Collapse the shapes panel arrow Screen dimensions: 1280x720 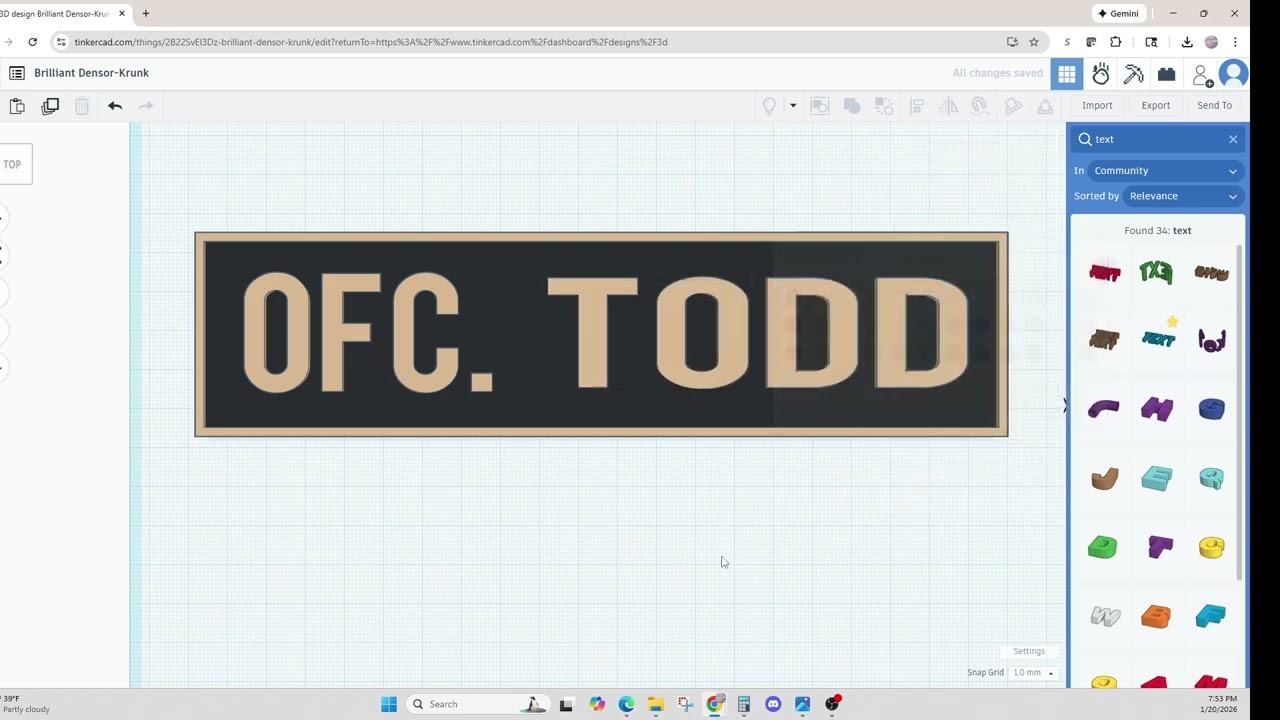pyautogui.click(x=1065, y=405)
